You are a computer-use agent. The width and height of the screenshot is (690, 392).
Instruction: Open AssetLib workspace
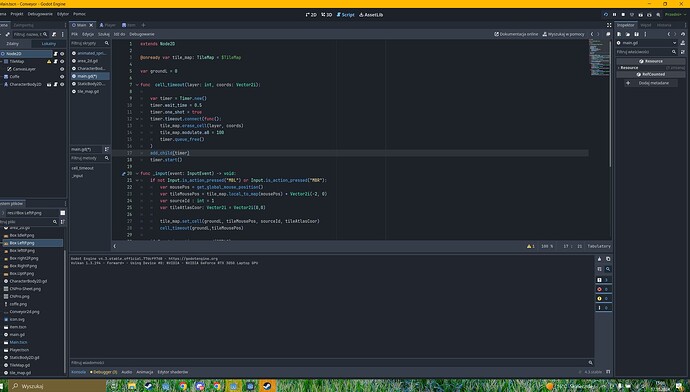[371, 15]
